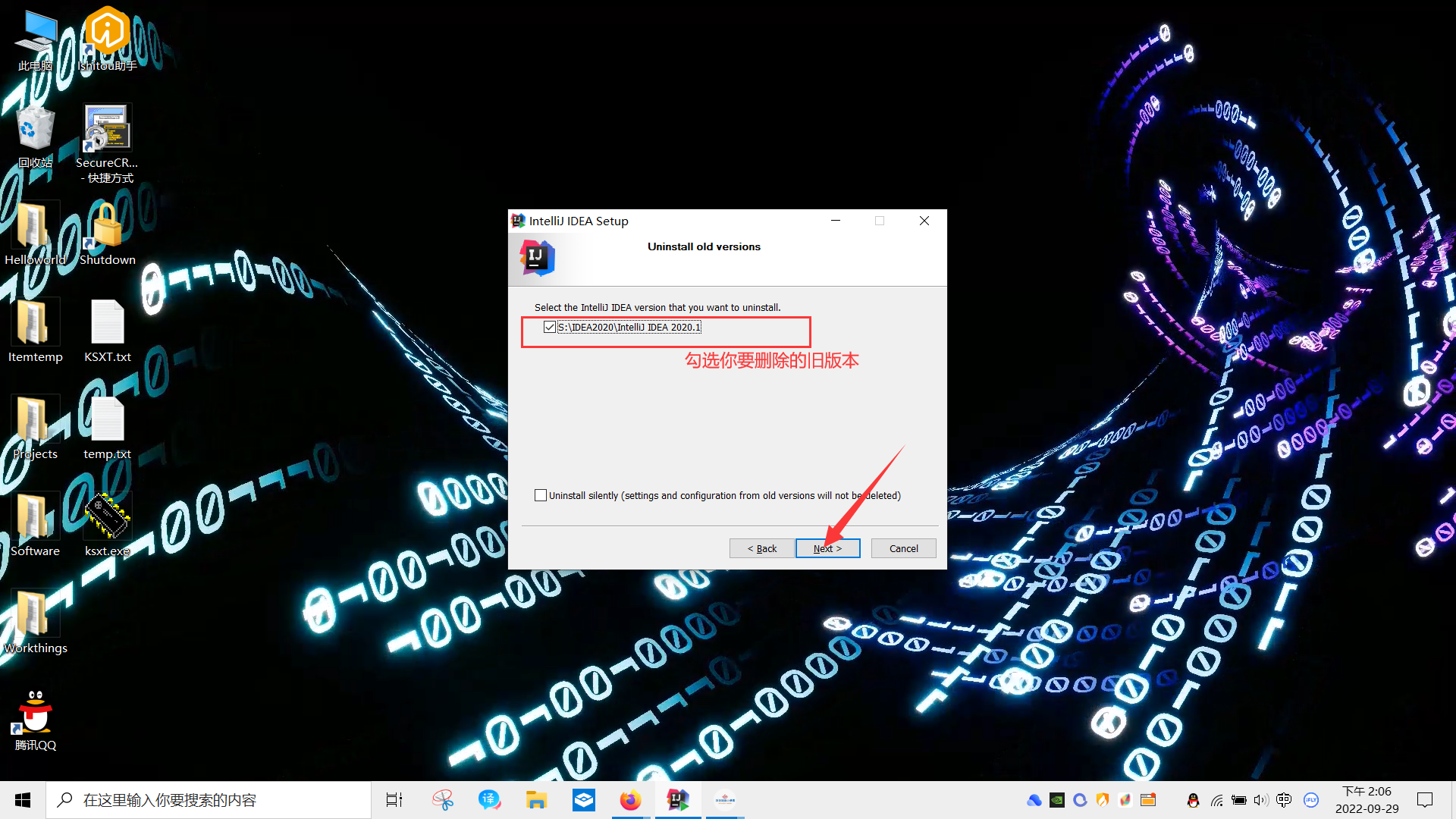Open the Recycle Bin desktop icon

35,129
